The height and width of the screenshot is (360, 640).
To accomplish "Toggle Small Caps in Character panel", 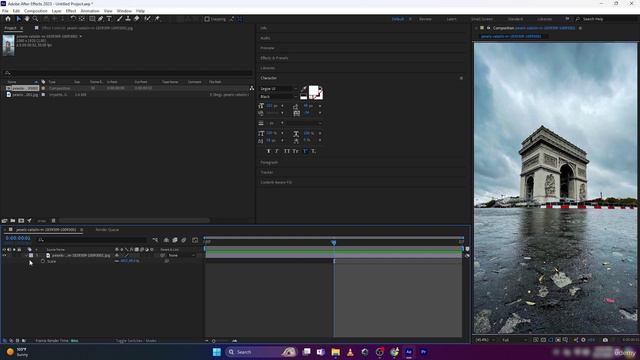I will [296, 151].
